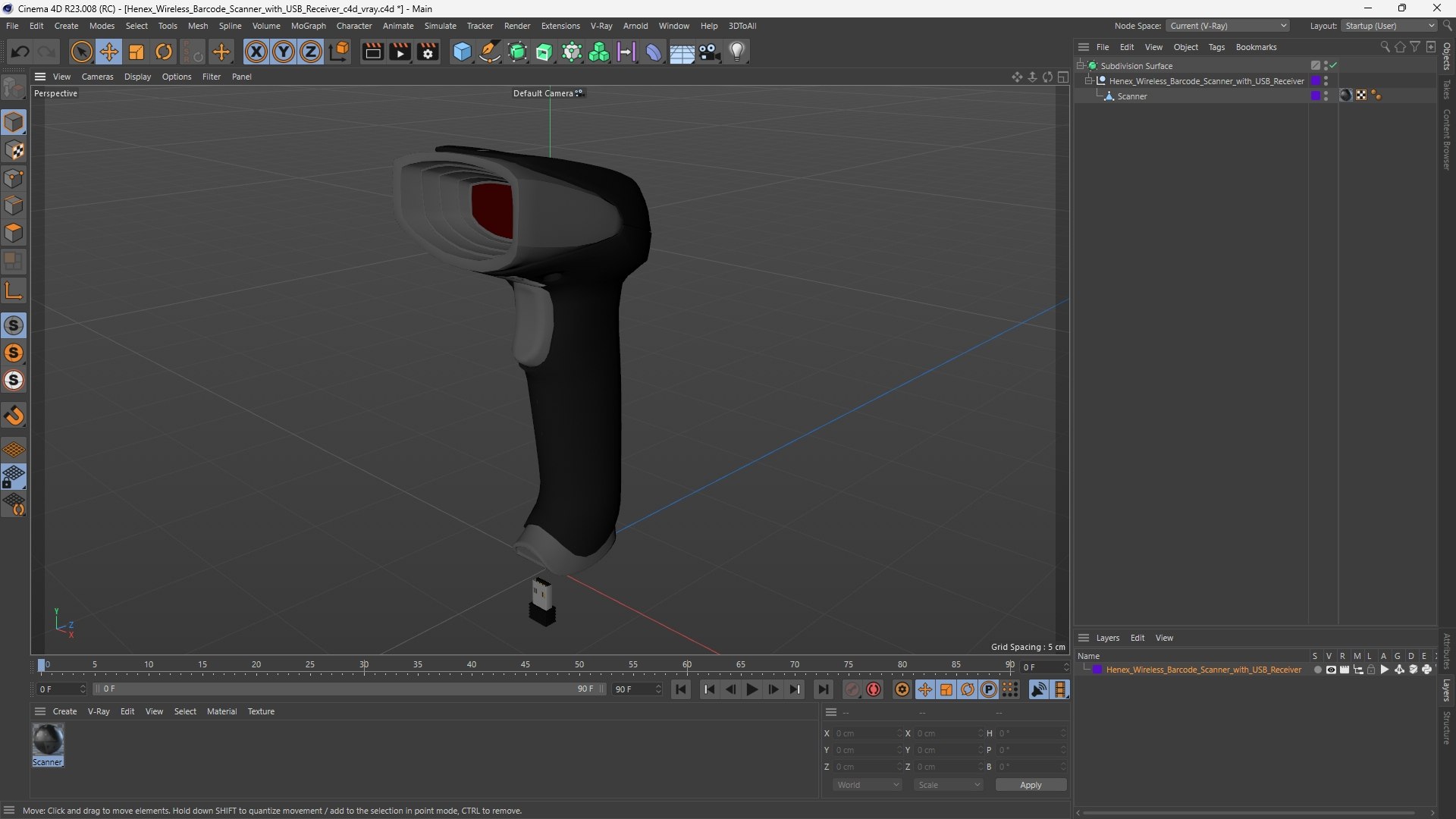Viewport: 1456px width, 819px height.
Task: Add a light object from toolbar
Action: [737, 52]
